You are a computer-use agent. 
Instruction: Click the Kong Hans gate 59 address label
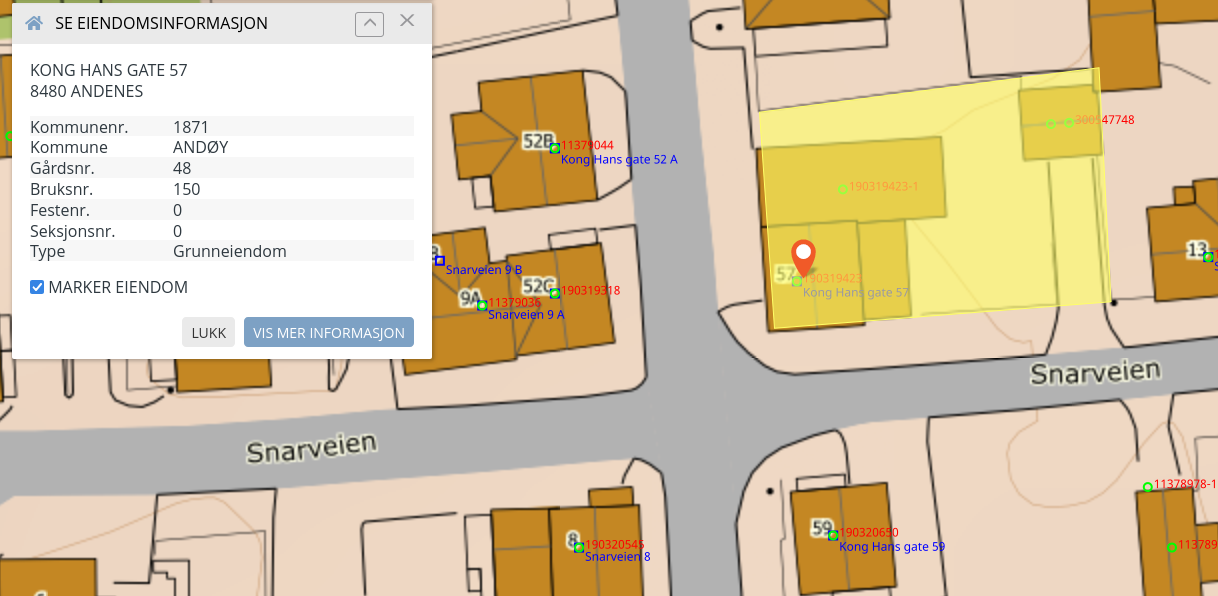[x=891, y=547]
